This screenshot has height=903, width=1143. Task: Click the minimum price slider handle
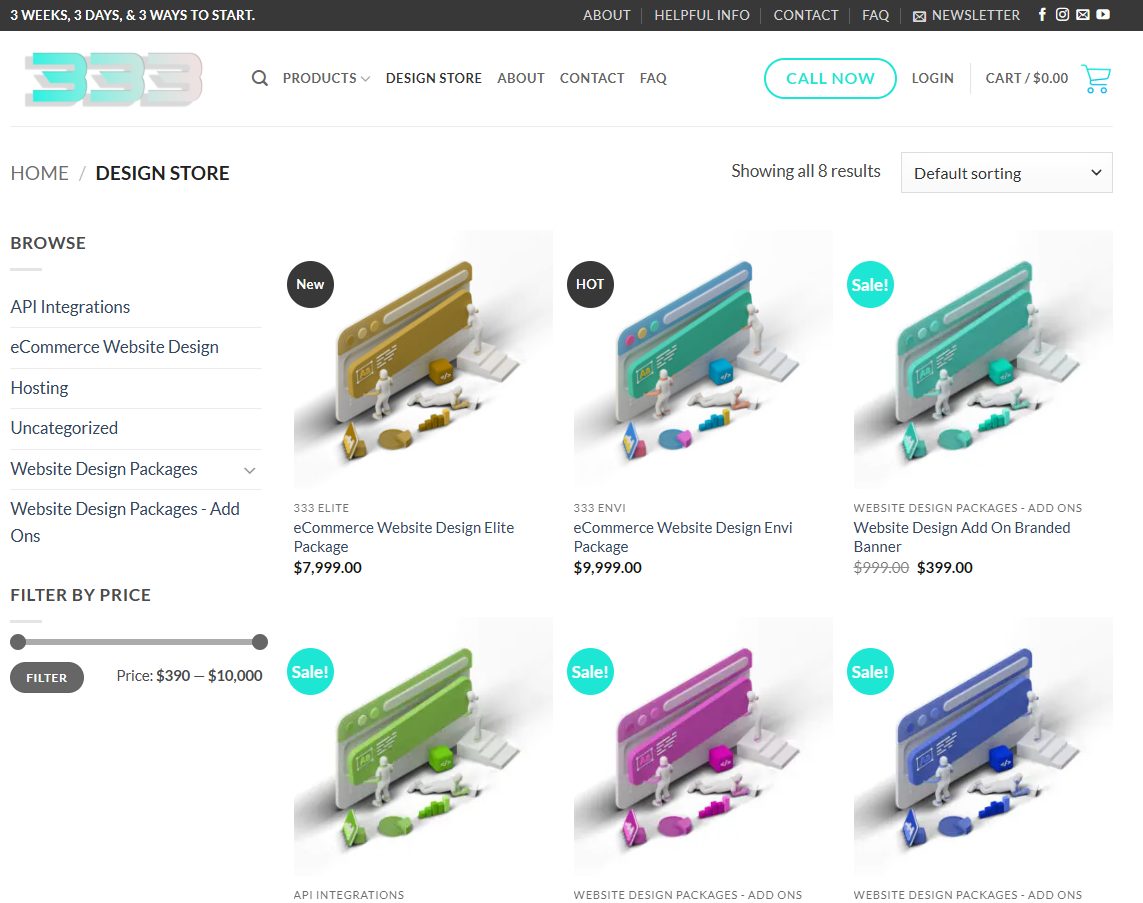[18, 642]
